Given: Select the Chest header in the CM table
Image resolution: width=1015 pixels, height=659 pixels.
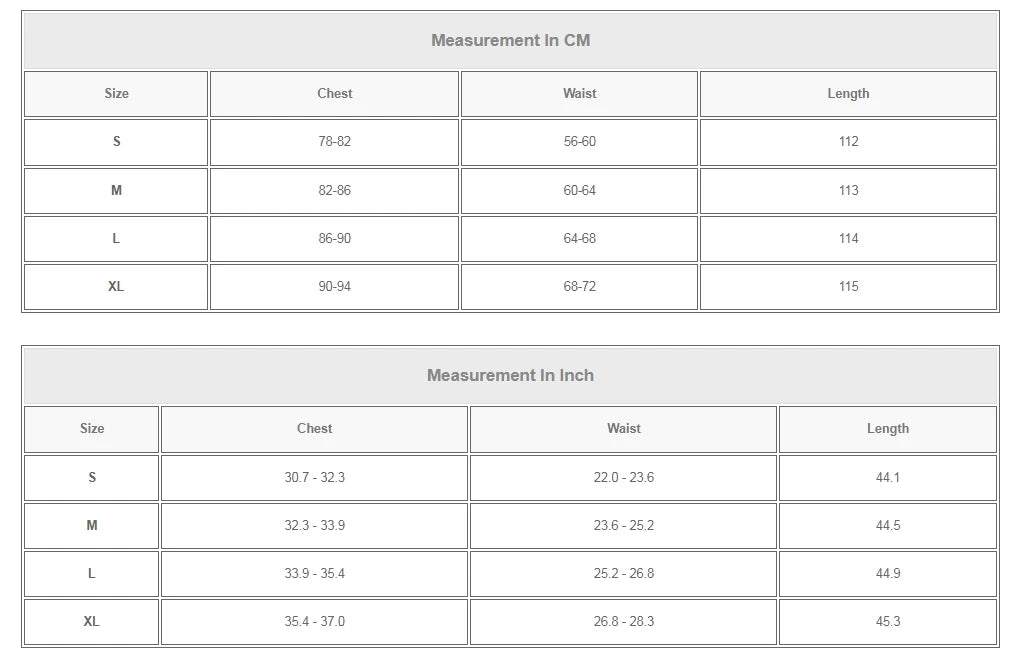Looking at the screenshot, I should pos(335,94).
